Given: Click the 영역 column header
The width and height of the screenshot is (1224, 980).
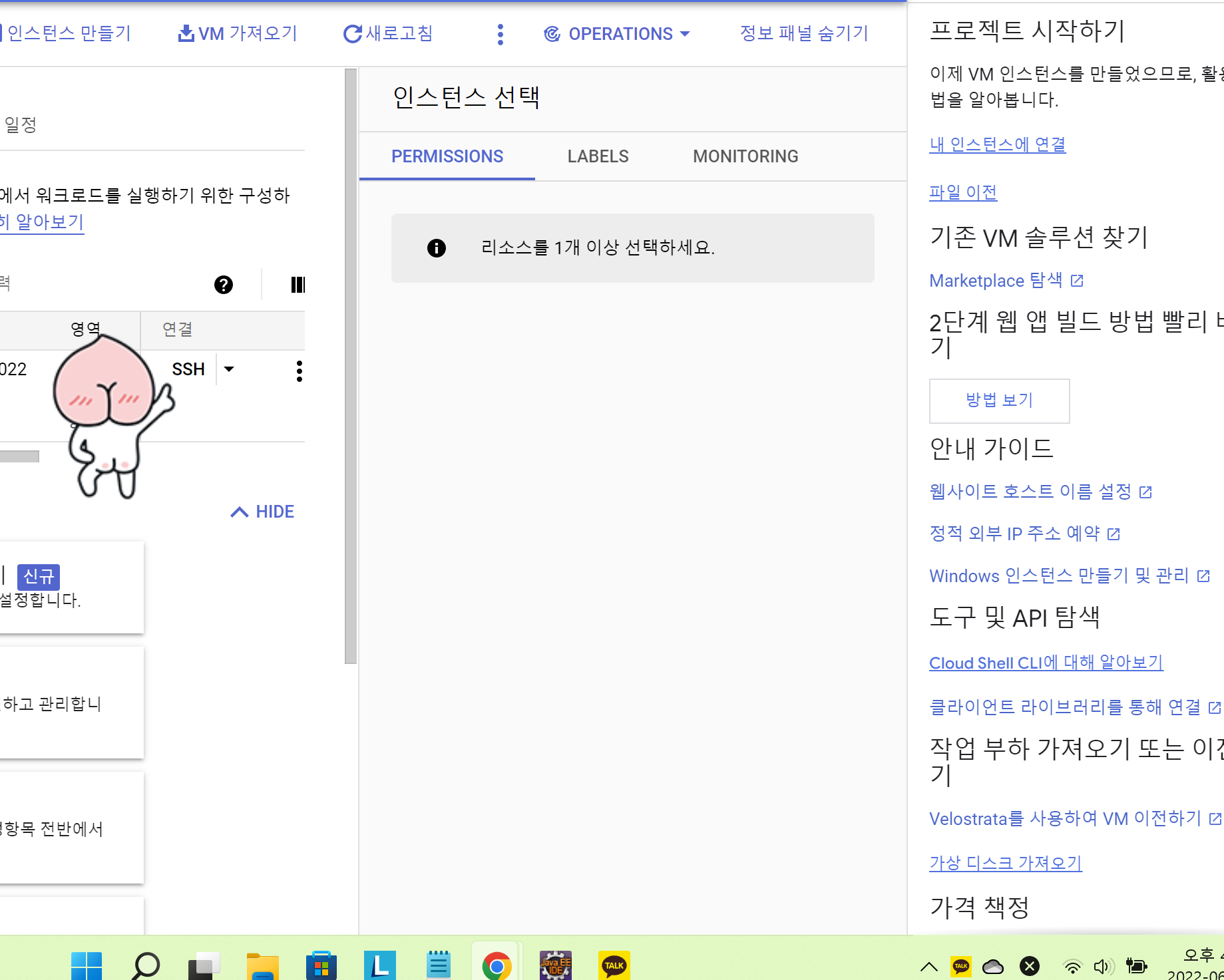Looking at the screenshot, I should [x=85, y=329].
